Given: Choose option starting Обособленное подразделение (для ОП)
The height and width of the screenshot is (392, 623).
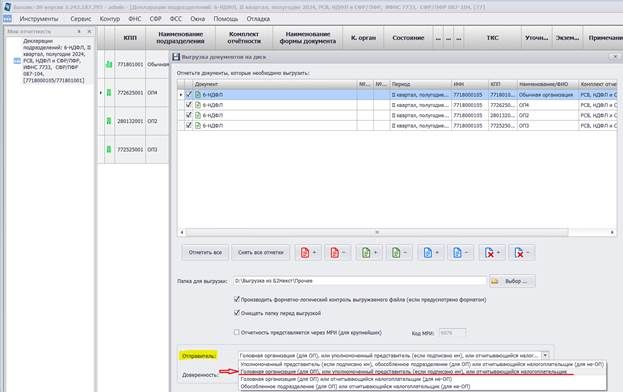Looking at the screenshot, I should pos(422,386).
